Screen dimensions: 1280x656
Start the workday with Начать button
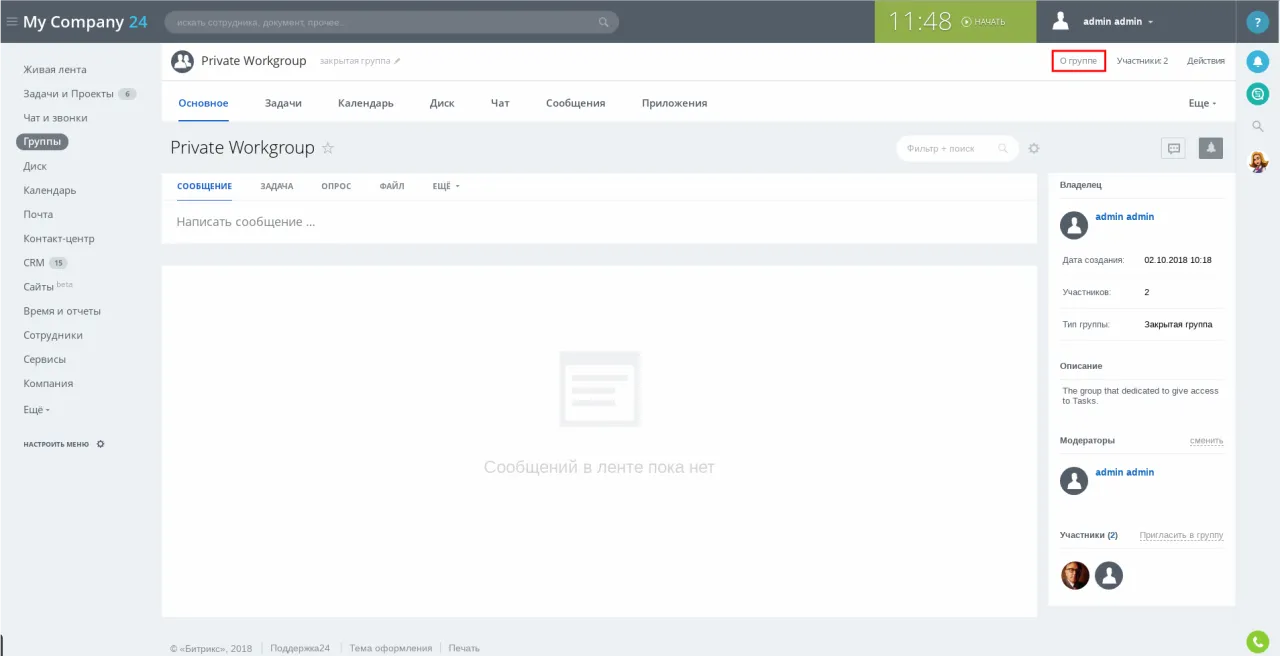983,22
